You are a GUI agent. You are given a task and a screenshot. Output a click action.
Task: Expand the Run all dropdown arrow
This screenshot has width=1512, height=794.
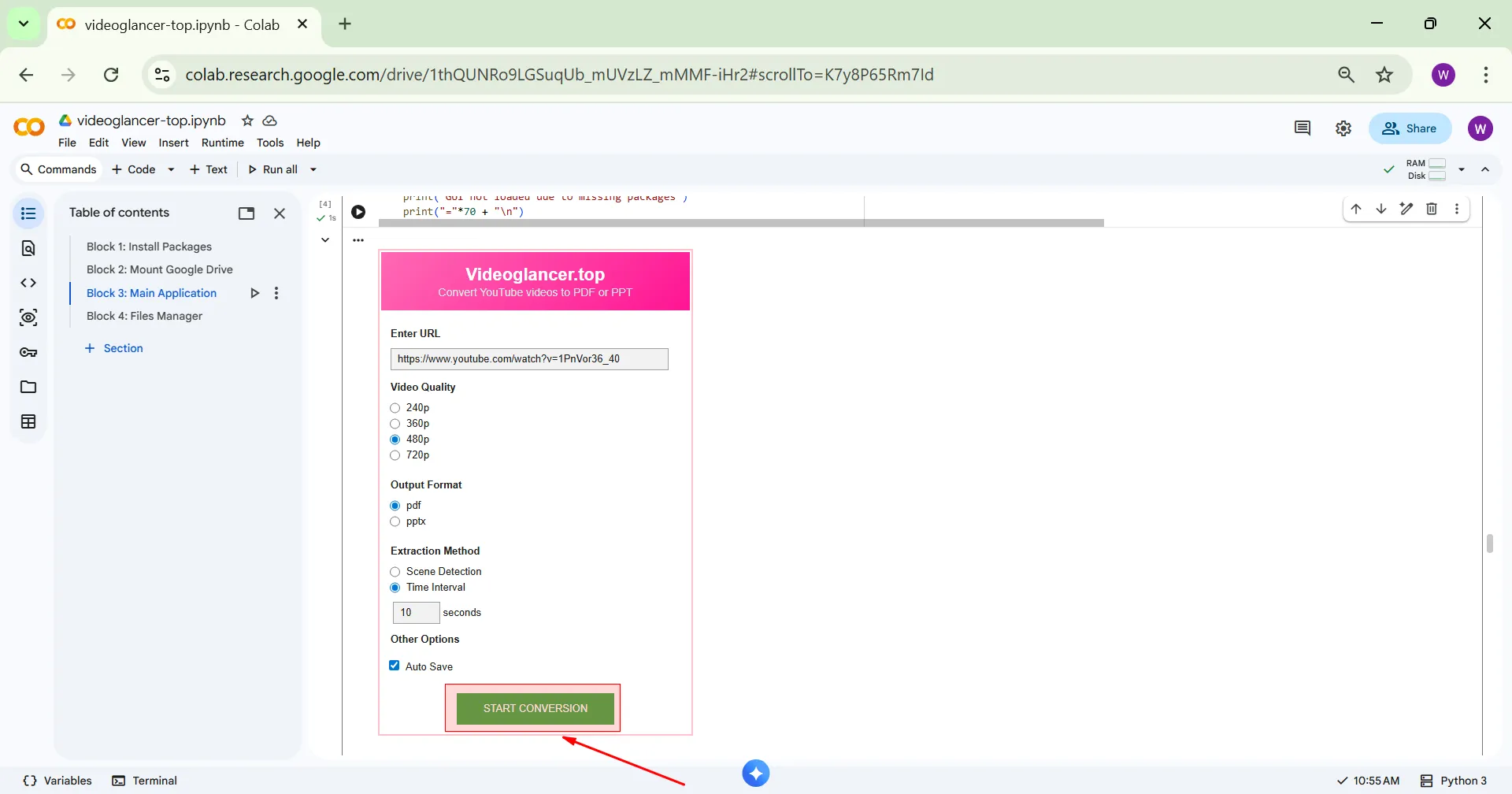313,169
